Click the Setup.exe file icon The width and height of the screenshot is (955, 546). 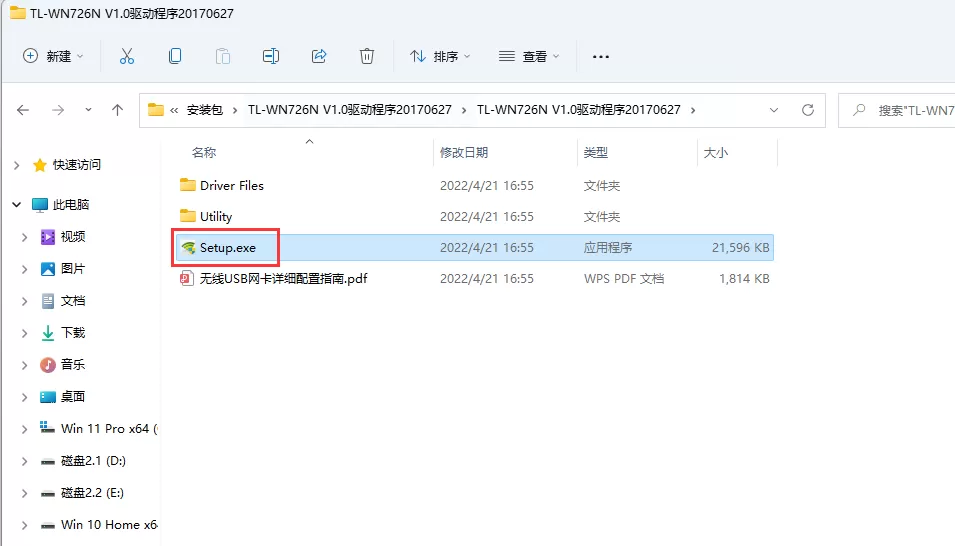click(188, 247)
